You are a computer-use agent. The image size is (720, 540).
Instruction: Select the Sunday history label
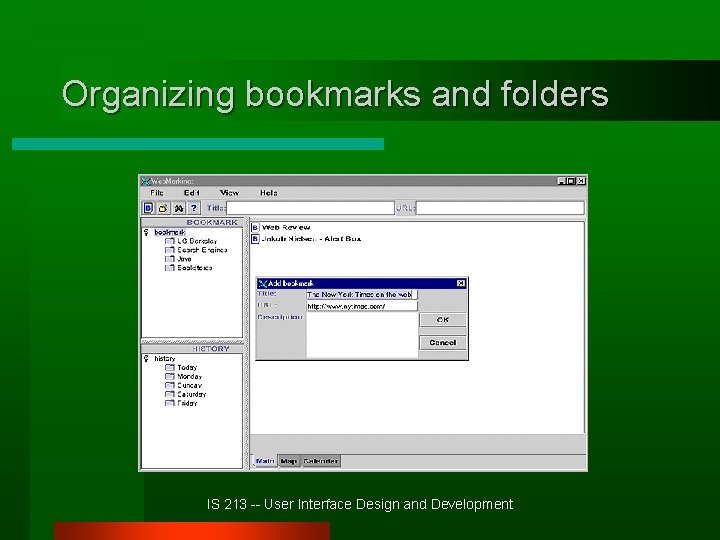[x=190, y=385]
